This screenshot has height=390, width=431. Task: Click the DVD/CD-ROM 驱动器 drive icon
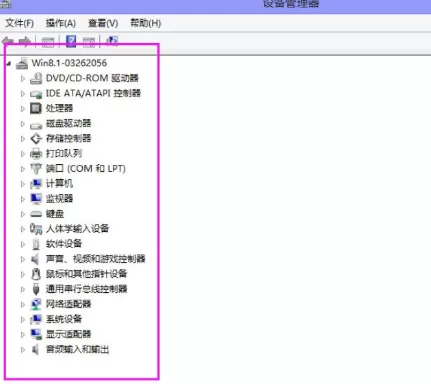(x=36, y=78)
